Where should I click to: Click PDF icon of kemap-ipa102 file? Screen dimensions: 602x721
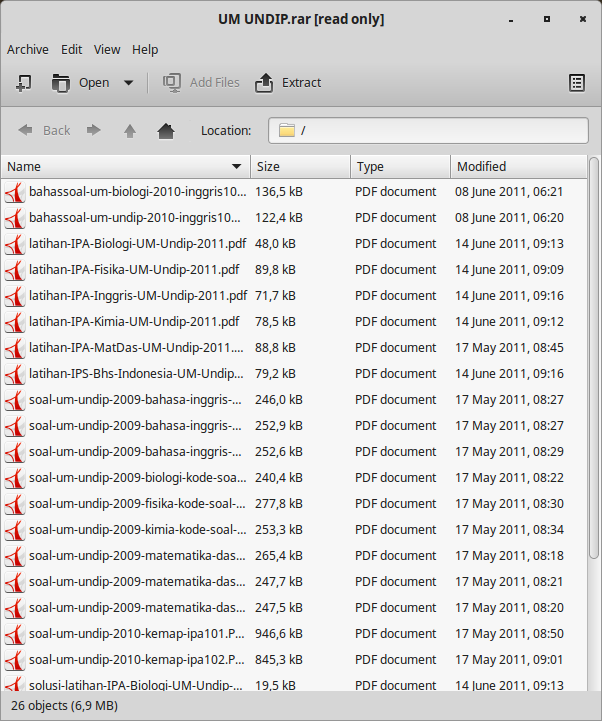(x=15, y=660)
